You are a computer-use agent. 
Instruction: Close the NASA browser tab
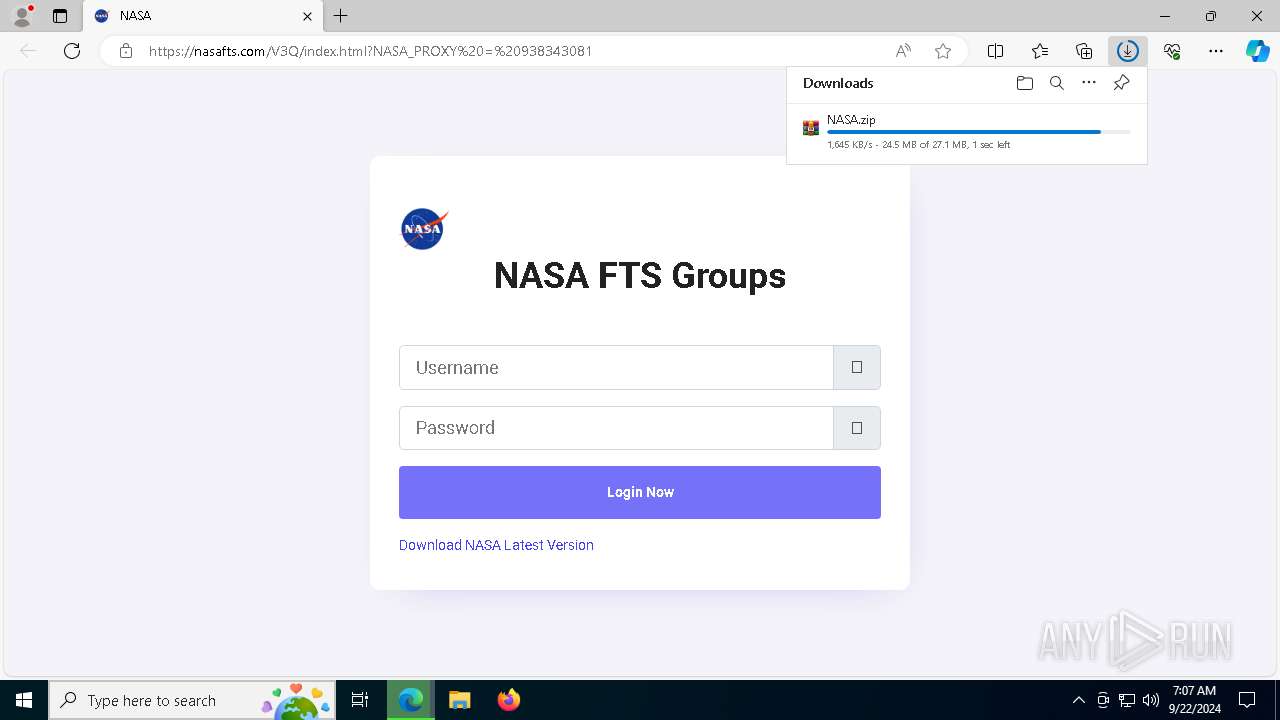307,16
